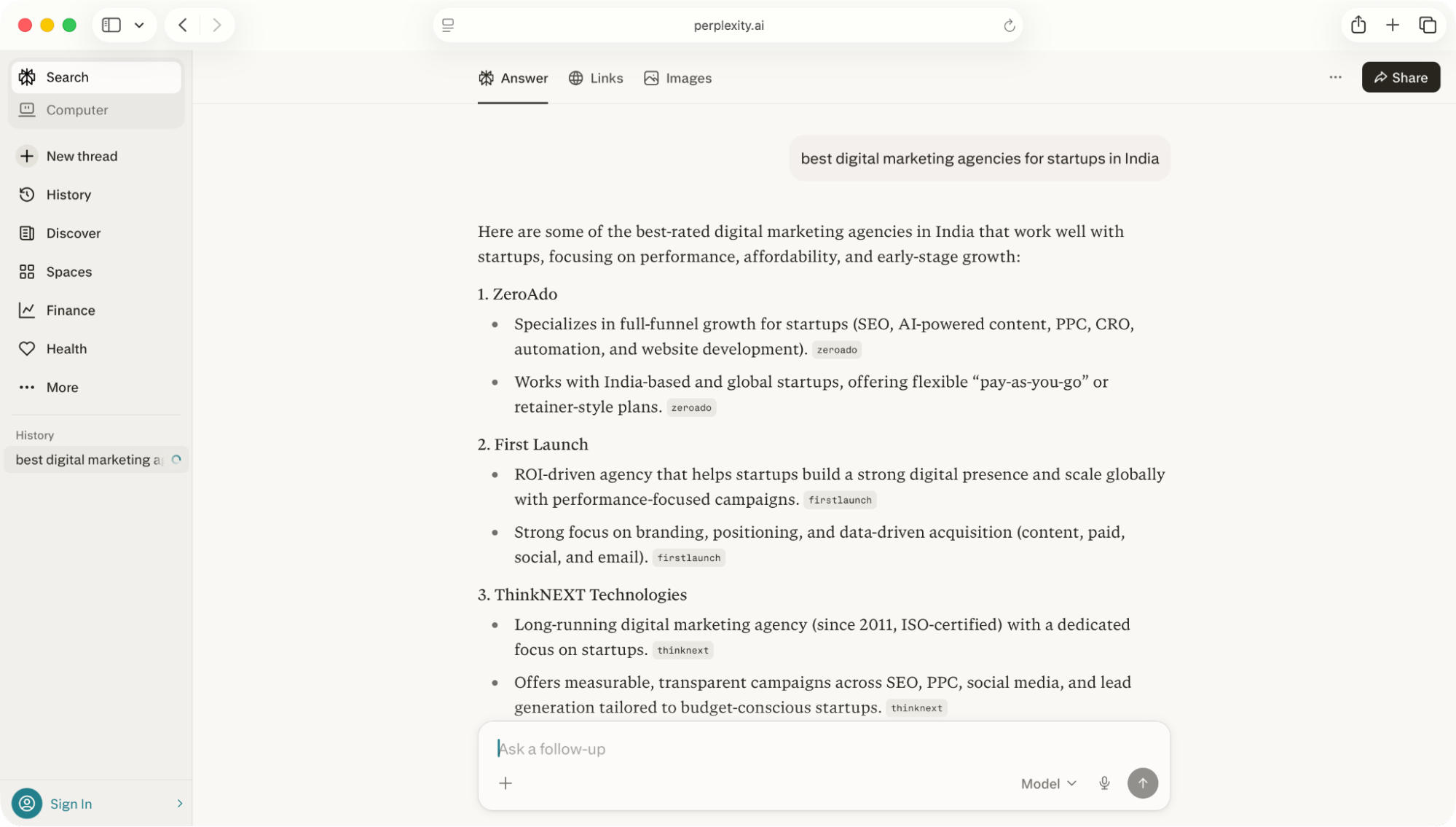Open the Discover section in the sidebar
This screenshot has height=827, width=1456.
coord(73,233)
